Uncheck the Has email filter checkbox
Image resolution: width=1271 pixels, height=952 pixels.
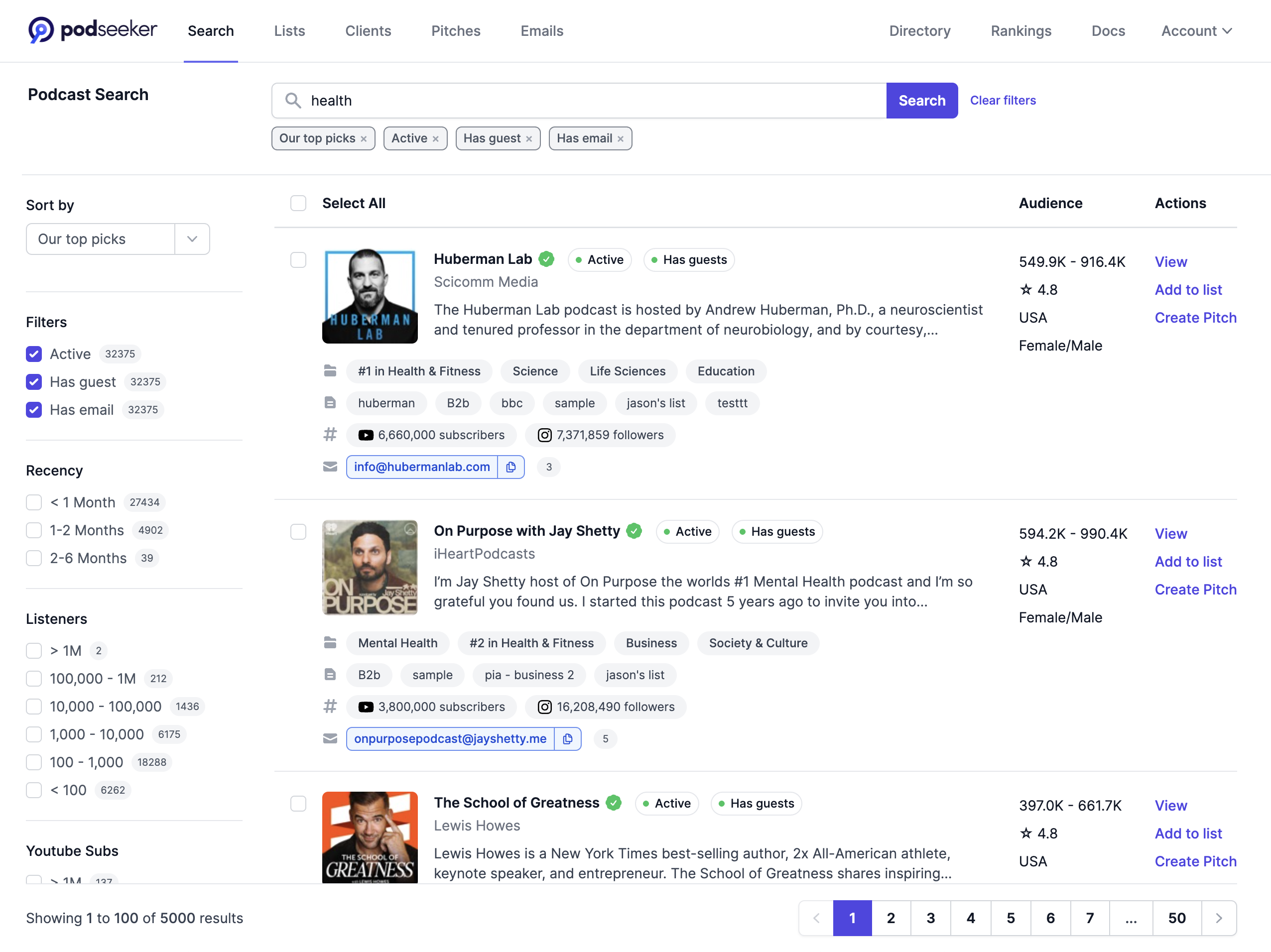(x=34, y=410)
